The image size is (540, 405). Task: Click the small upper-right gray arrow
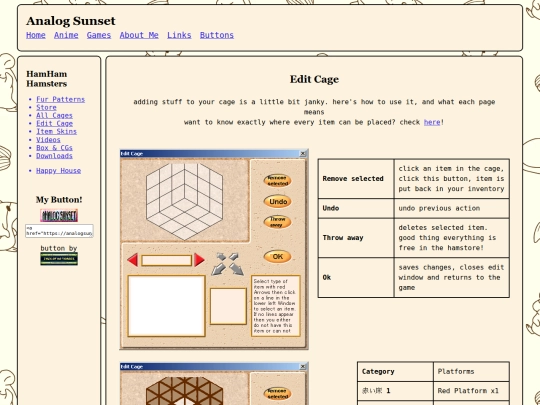tap(234, 256)
